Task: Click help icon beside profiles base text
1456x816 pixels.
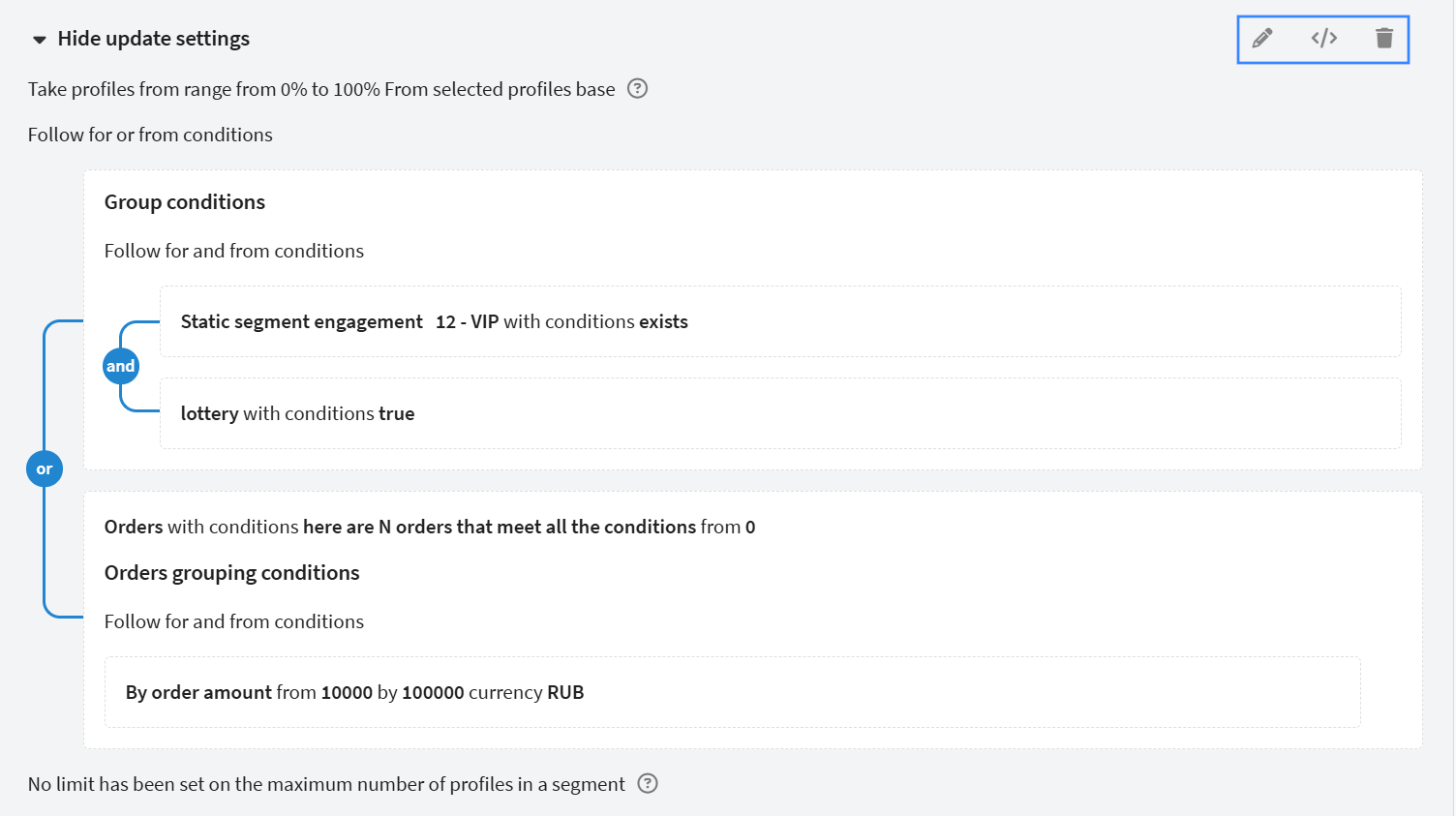Action: click(637, 89)
